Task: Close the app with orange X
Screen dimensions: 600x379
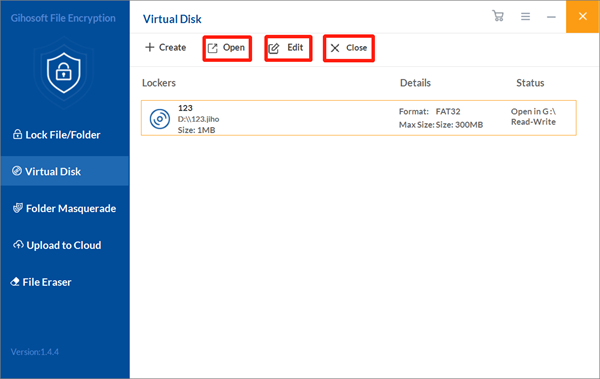Action: click(x=582, y=16)
